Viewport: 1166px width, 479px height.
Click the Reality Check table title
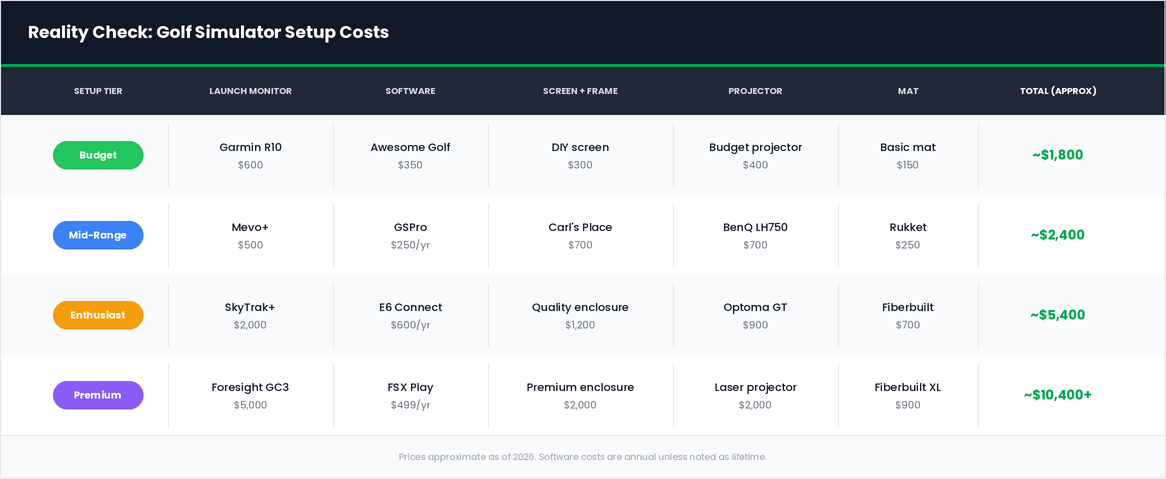coord(208,32)
